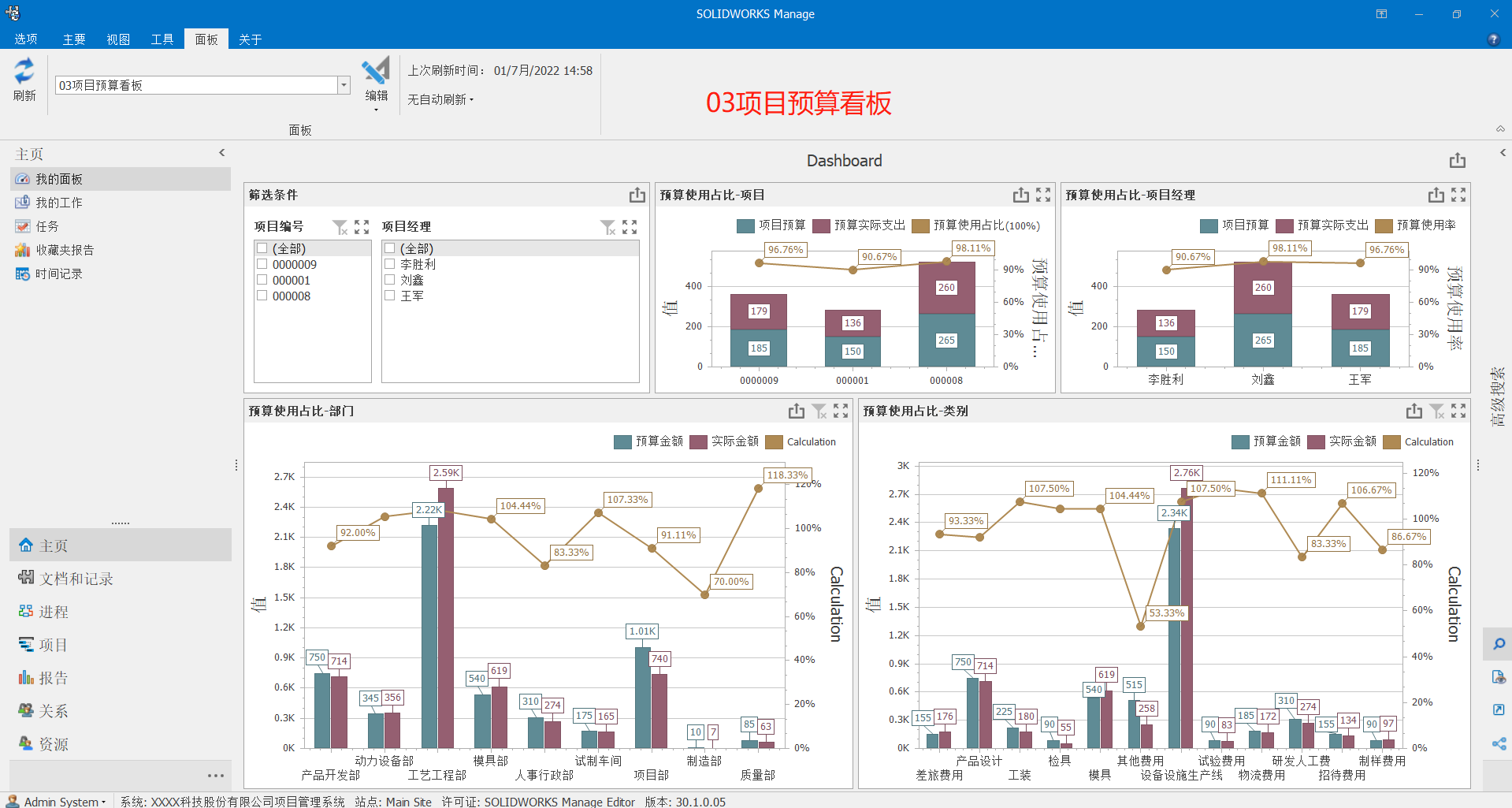Click the Admin System user status item
1512x808 pixels.
pos(61,801)
